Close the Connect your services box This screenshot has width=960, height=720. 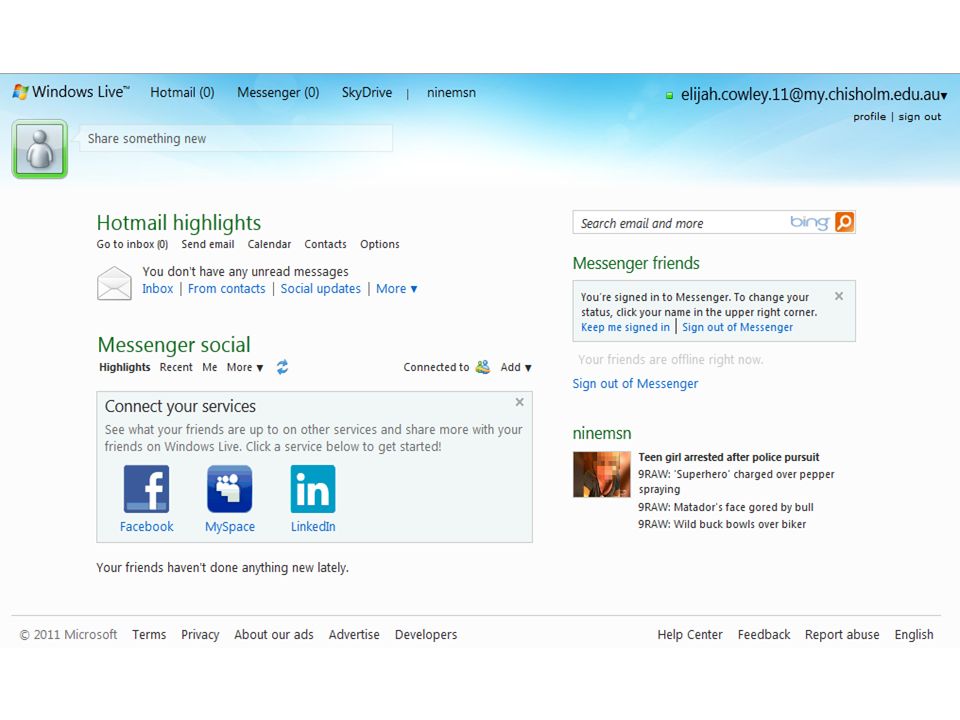point(519,402)
